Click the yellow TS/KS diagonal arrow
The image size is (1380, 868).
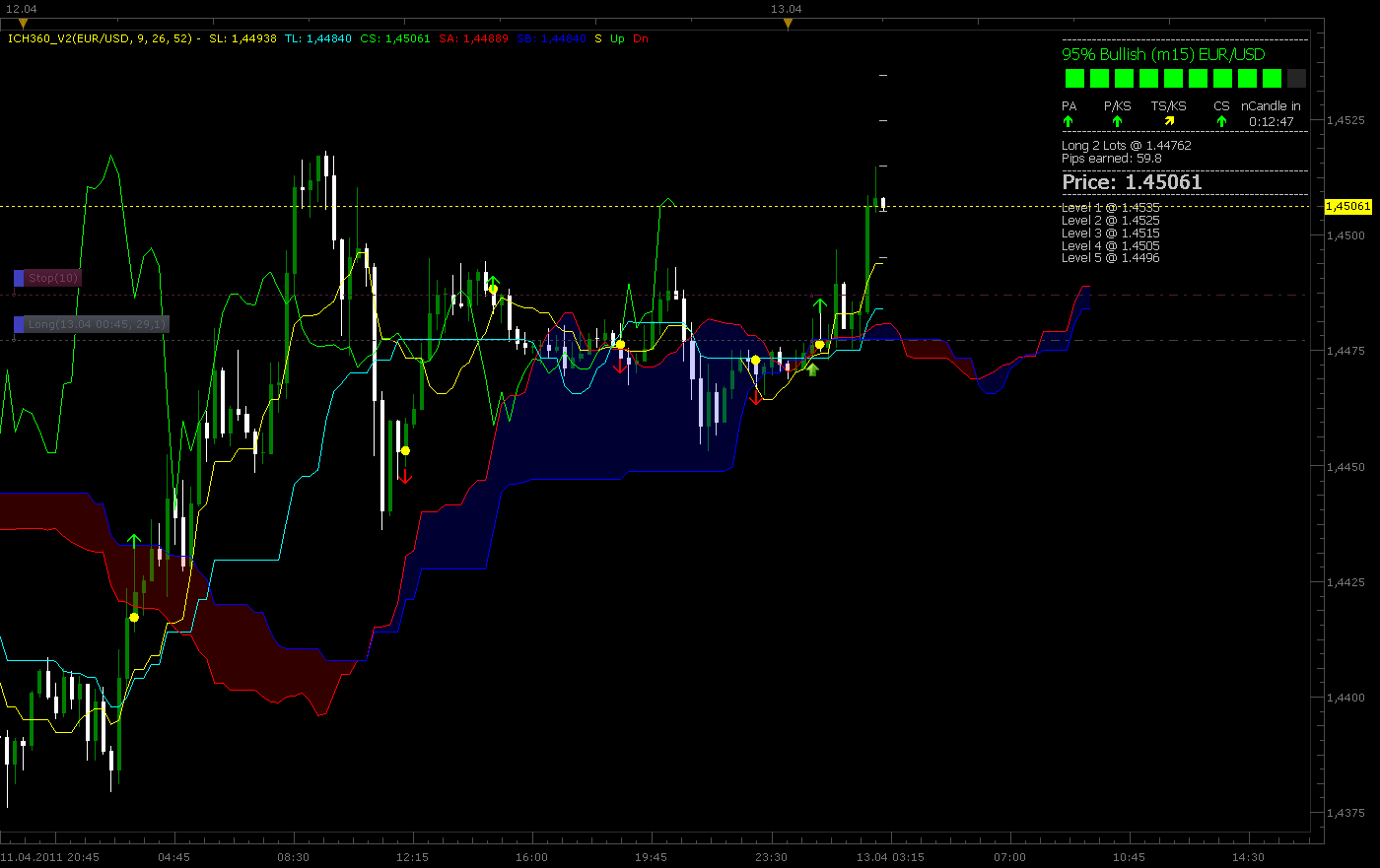pyautogui.click(x=1169, y=121)
